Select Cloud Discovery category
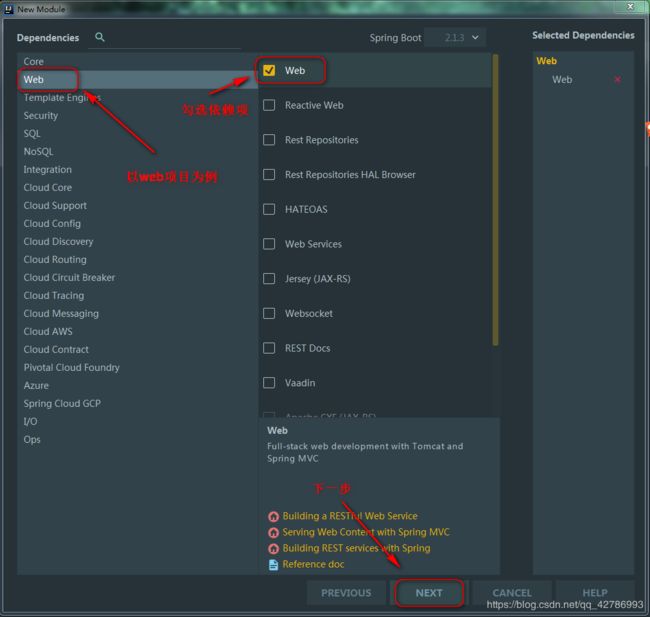Screen dimensions: 650x617 tap(138, 242)
